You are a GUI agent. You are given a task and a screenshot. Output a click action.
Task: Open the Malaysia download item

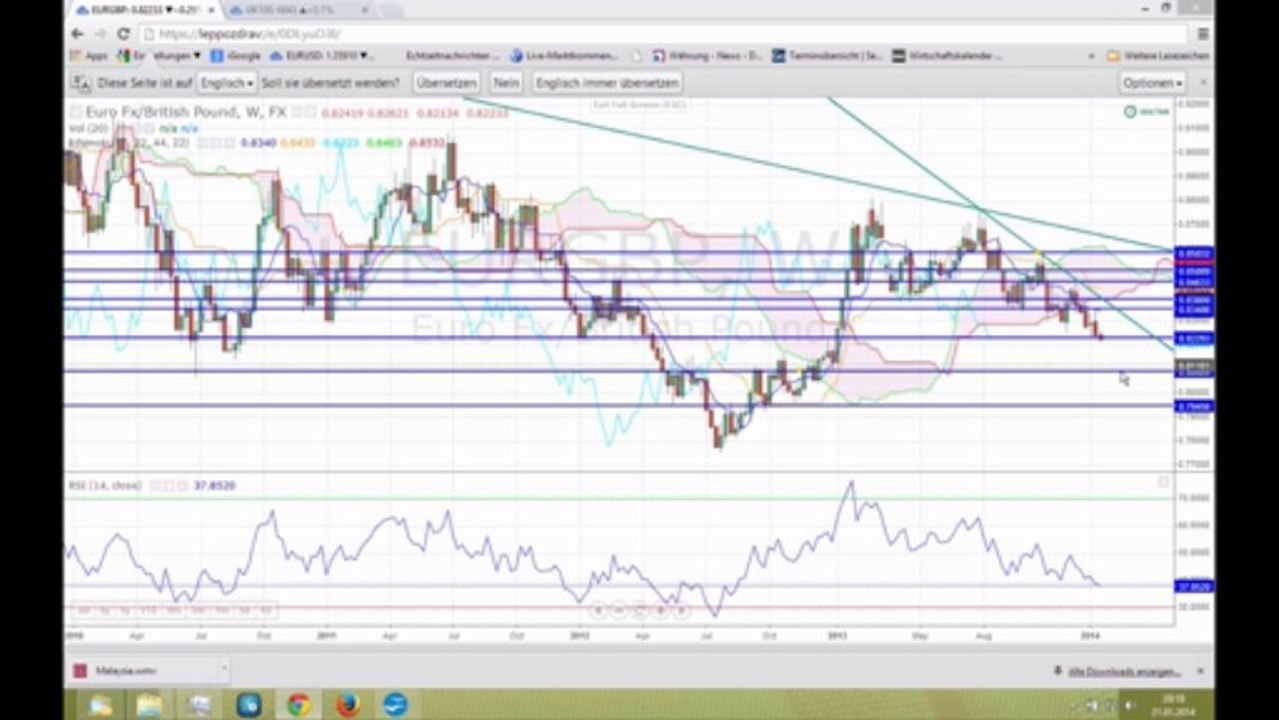[141, 671]
